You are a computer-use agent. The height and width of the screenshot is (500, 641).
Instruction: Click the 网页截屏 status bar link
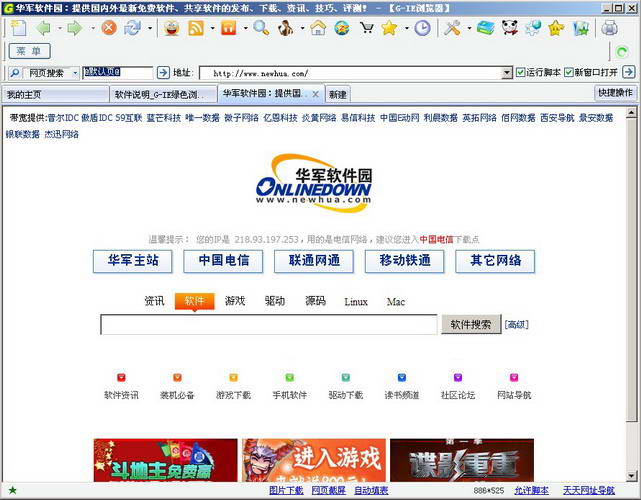(x=328, y=490)
